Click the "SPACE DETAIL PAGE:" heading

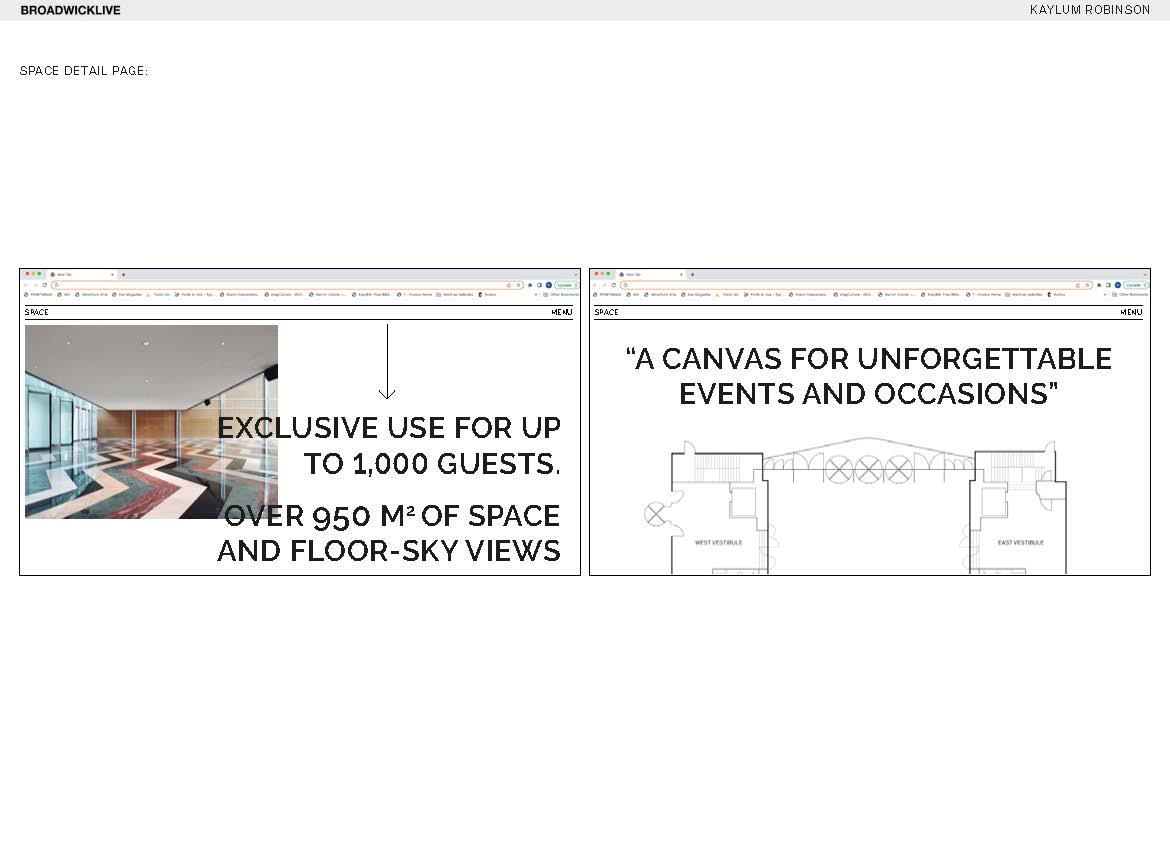click(x=84, y=70)
